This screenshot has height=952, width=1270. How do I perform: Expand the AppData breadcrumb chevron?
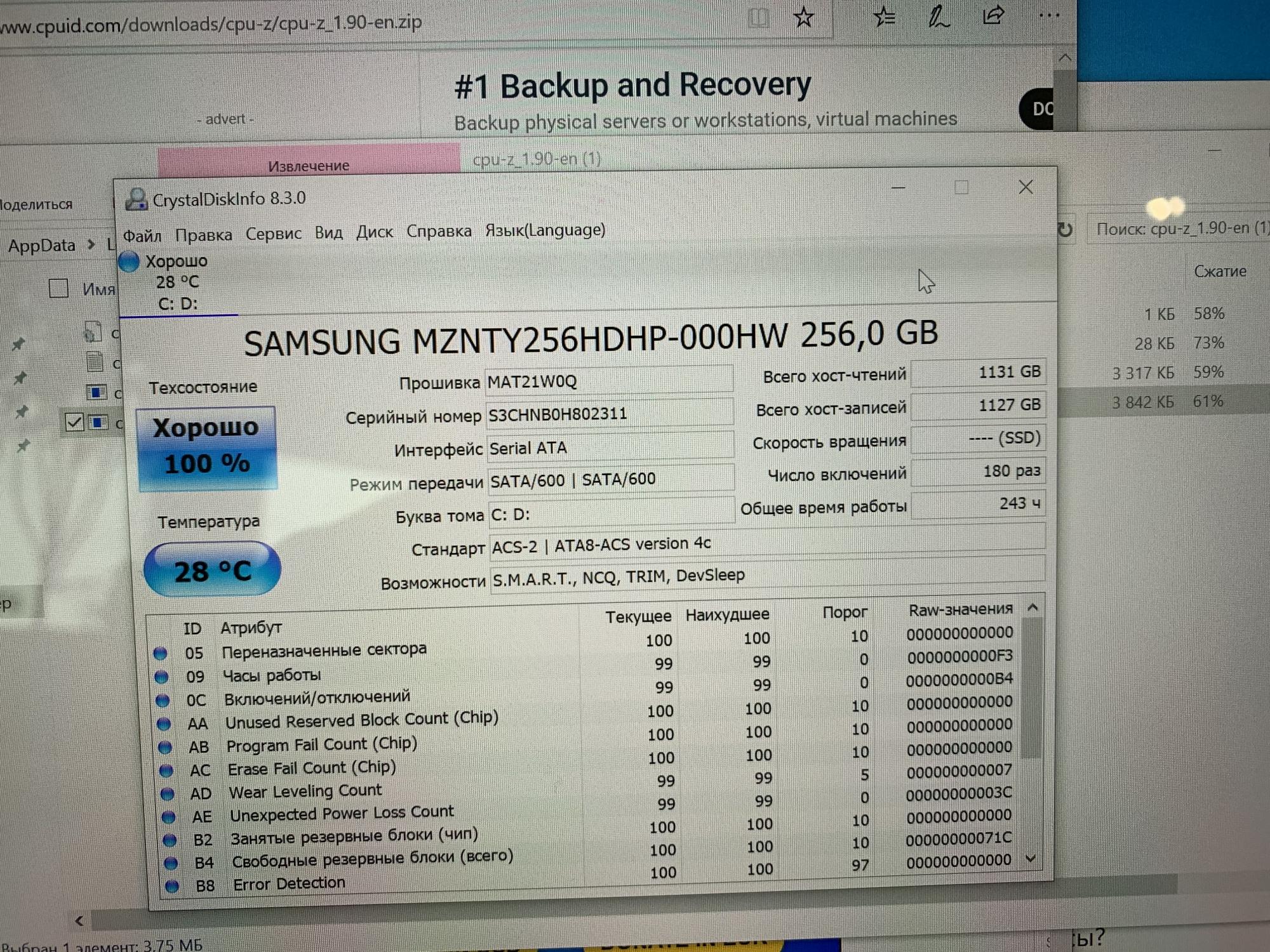[x=91, y=244]
